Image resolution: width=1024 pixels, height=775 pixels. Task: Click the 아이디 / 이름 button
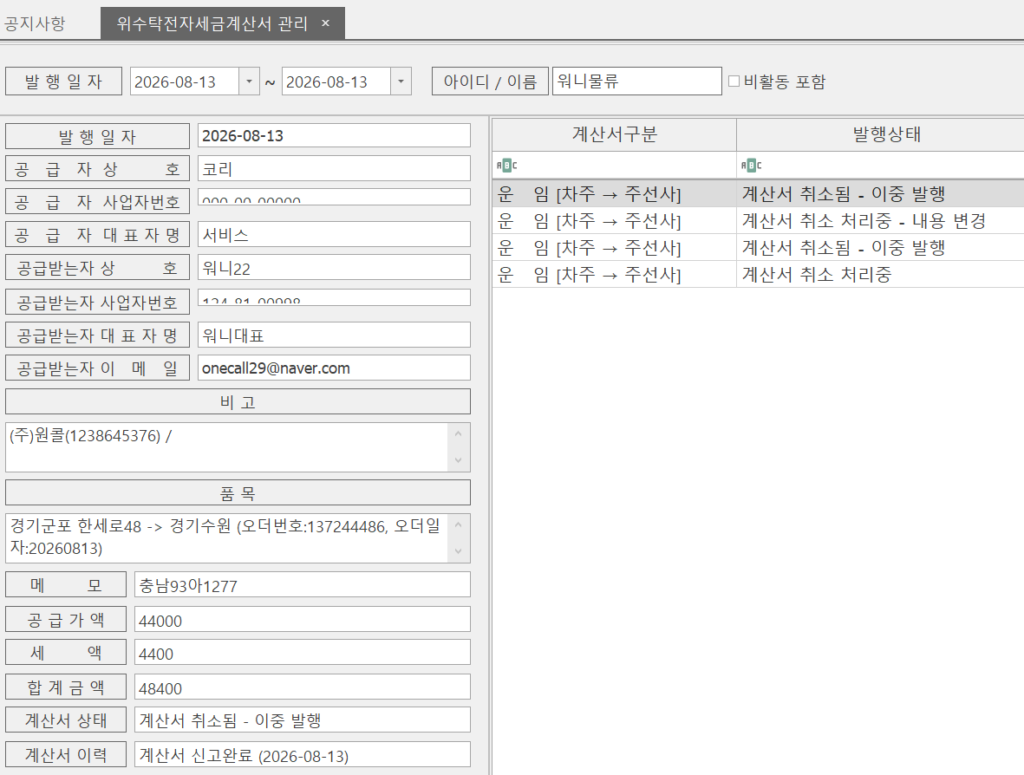490,82
